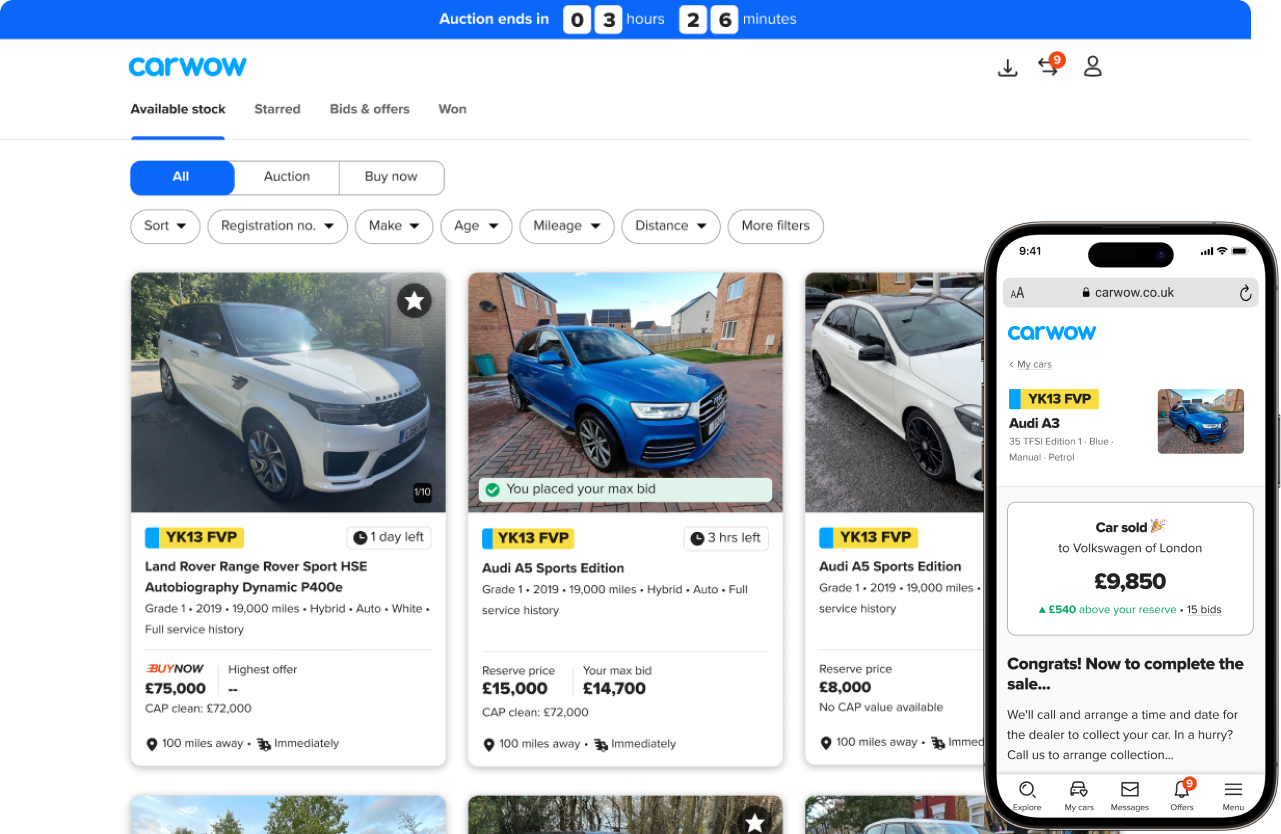Open the Registration no. dropdown
The width and height of the screenshot is (1281, 834).
coord(278,226)
